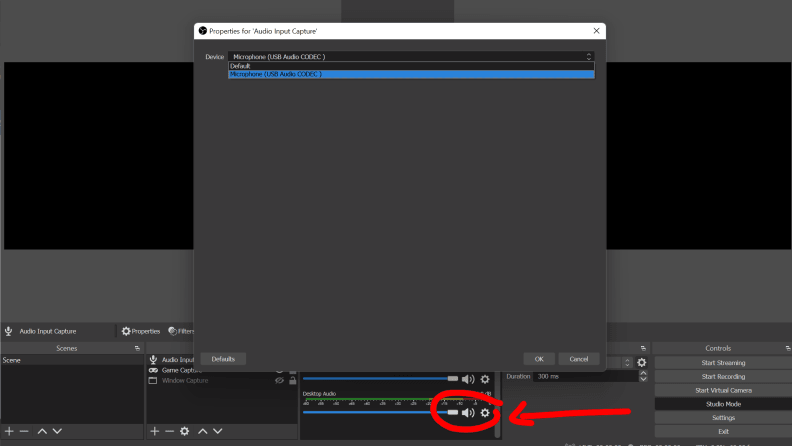Screen dimensions: 792x446
Task: Select Game Capture source row
Action: click(222, 370)
